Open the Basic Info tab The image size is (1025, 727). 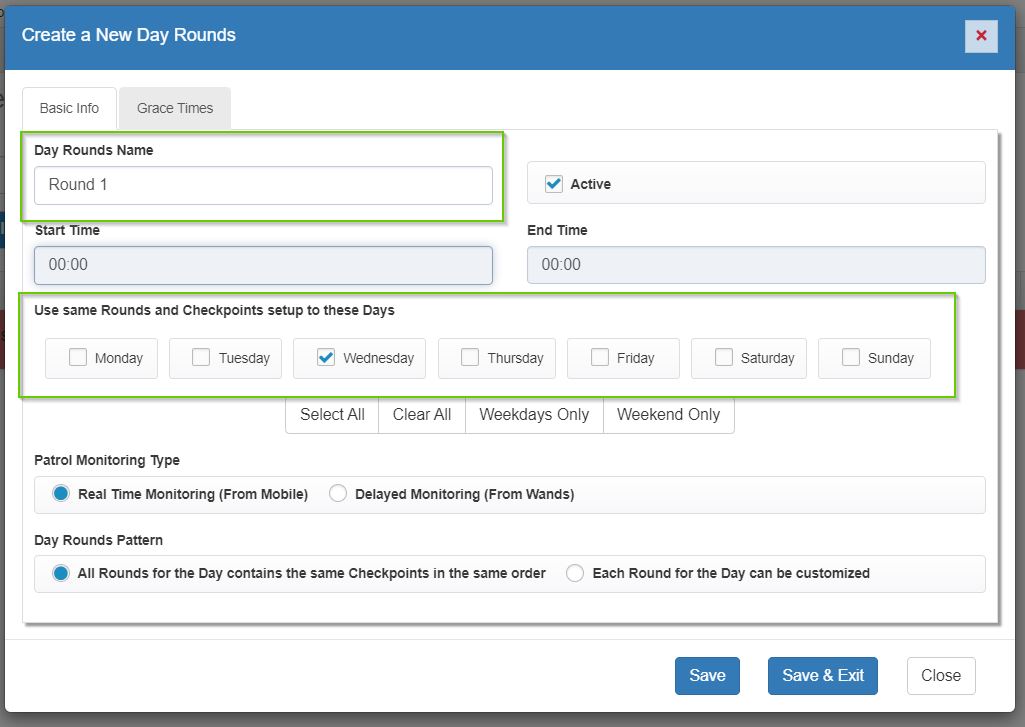pos(69,108)
